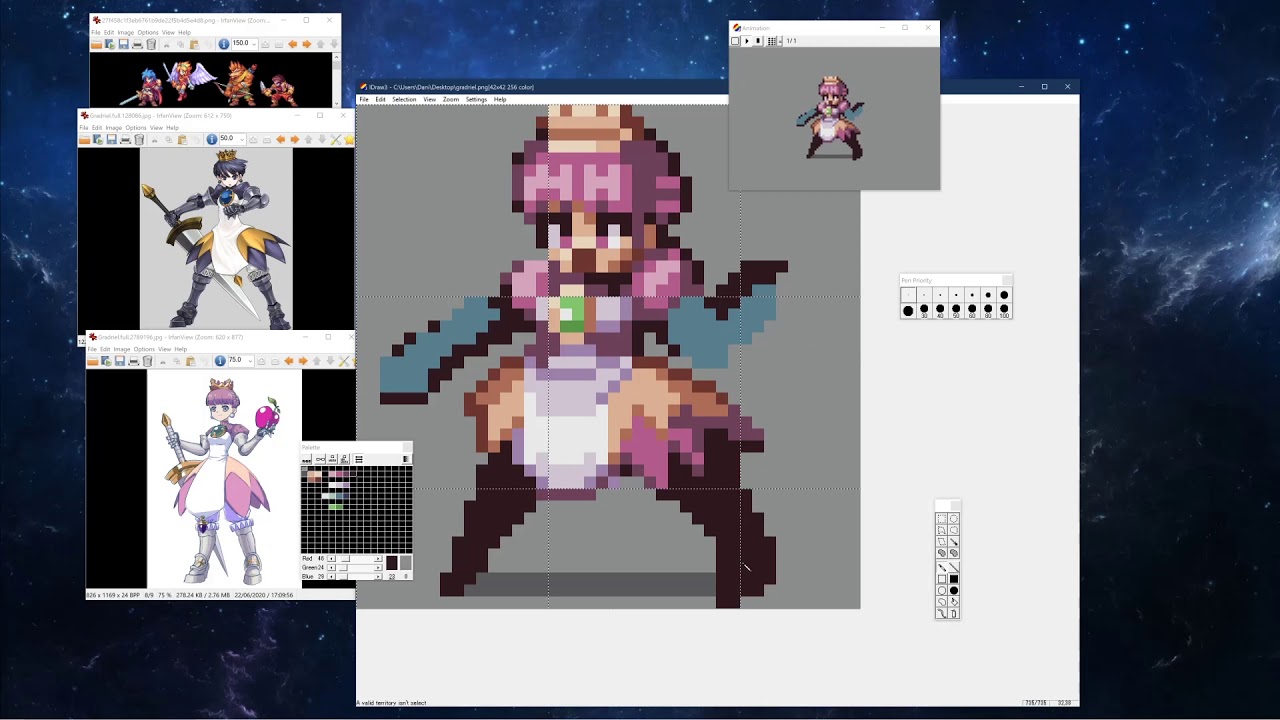Viewport: 1280px width, 720px height.
Task: Click the Red slider right arrow
Action: (378, 558)
